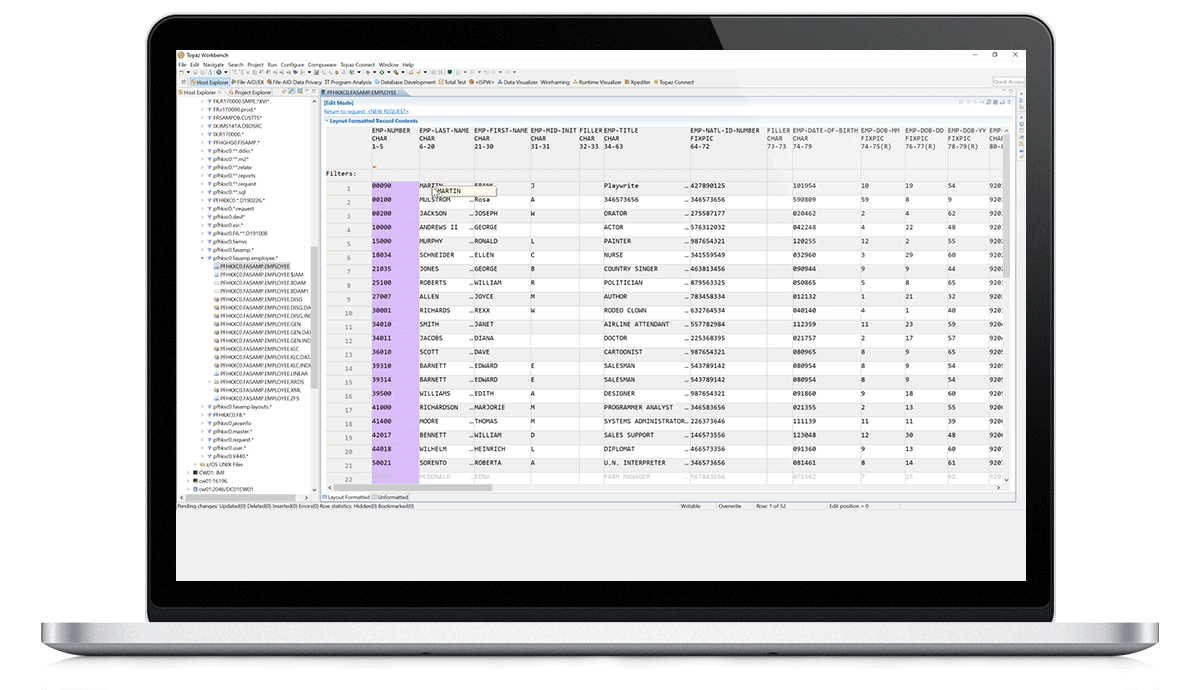
Task: Select the Host Explorer view tab
Action: point(198,92)
